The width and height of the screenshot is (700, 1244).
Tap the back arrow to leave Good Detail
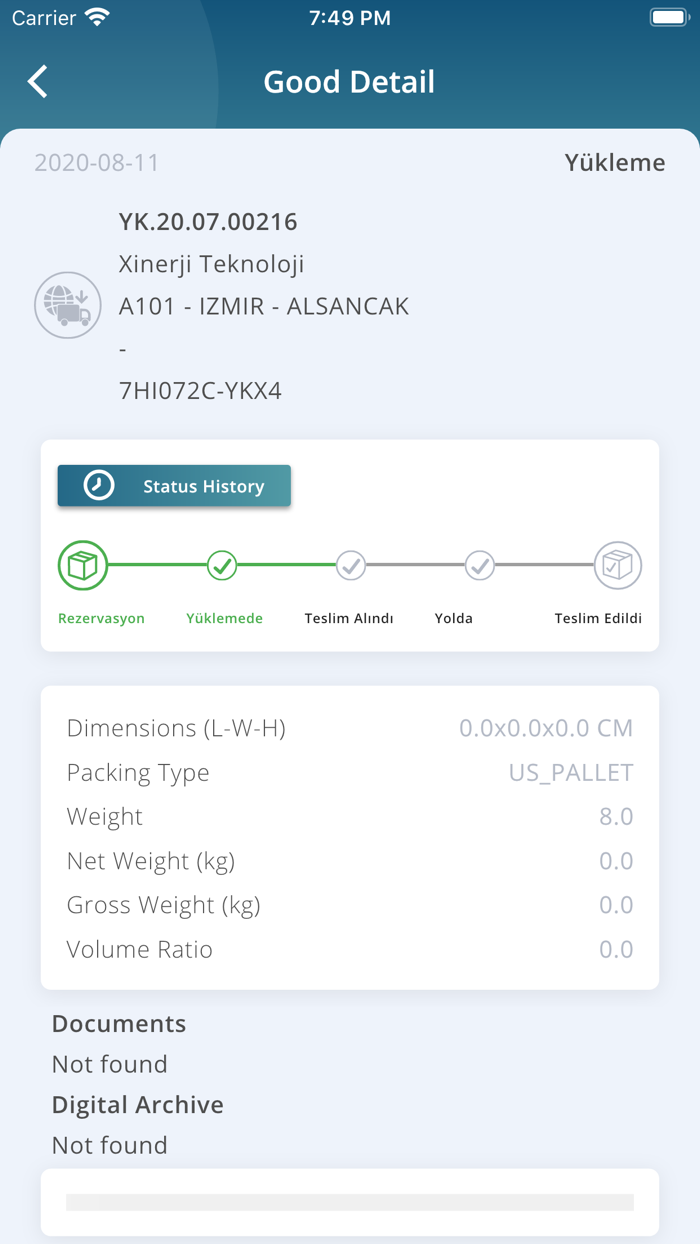[37, 82]
